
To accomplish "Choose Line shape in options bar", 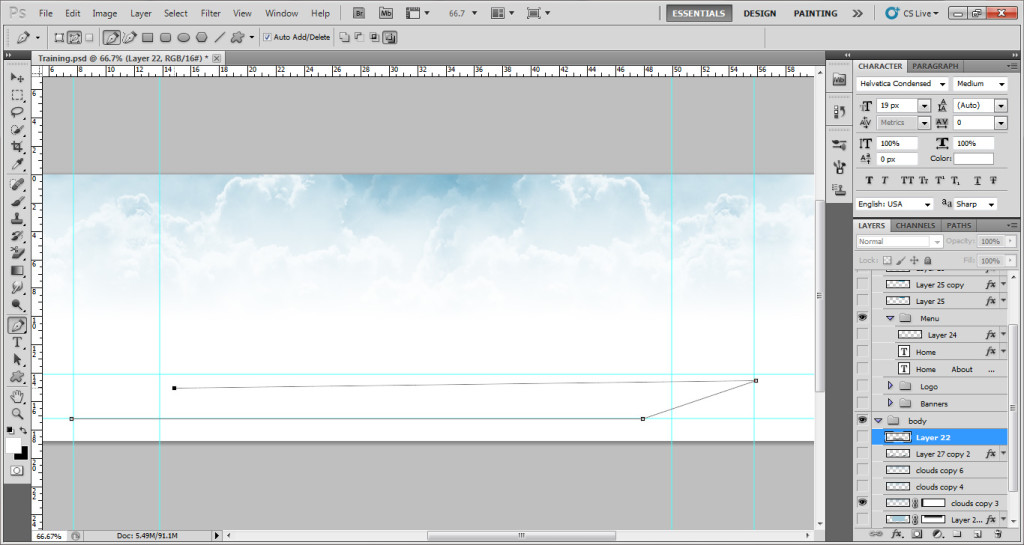I will point(220,38).
